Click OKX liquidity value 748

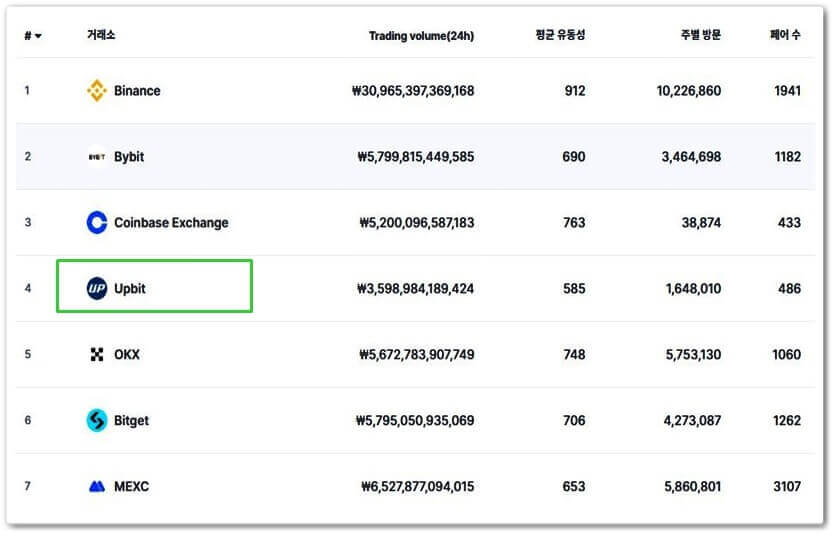click(574, 355)
